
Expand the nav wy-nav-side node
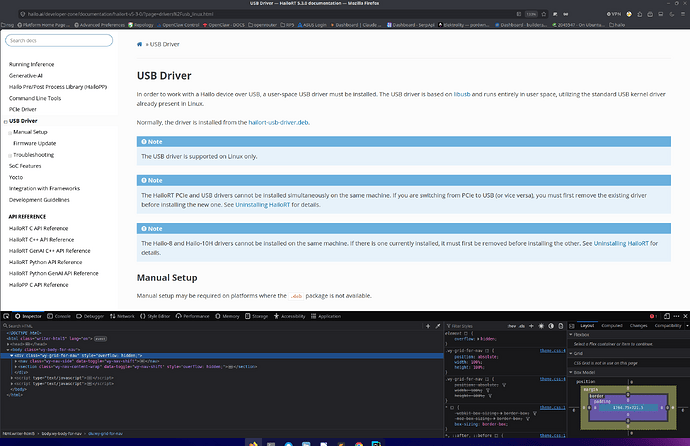[x=16, y=361]
